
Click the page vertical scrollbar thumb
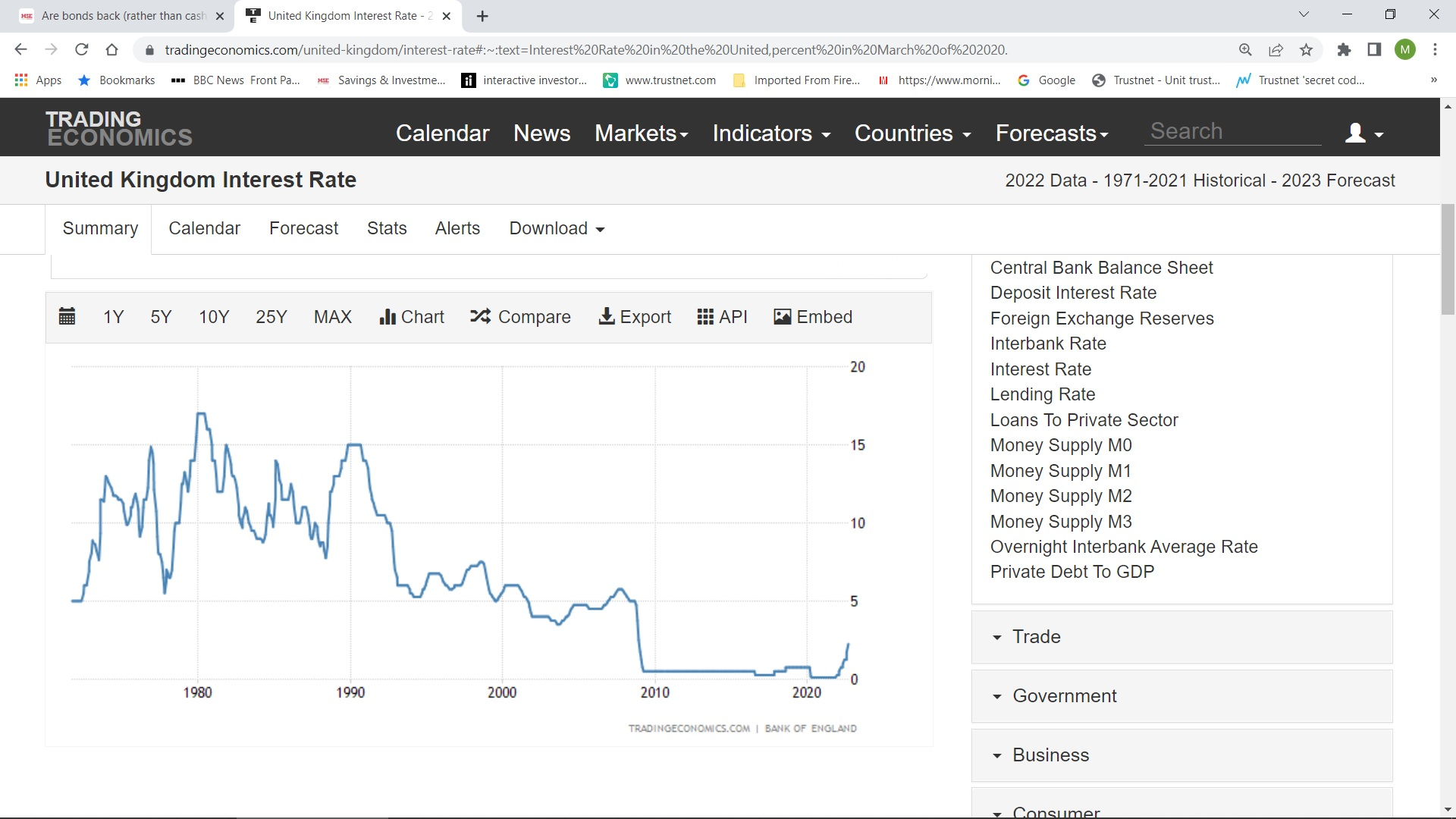point(1448,258)
